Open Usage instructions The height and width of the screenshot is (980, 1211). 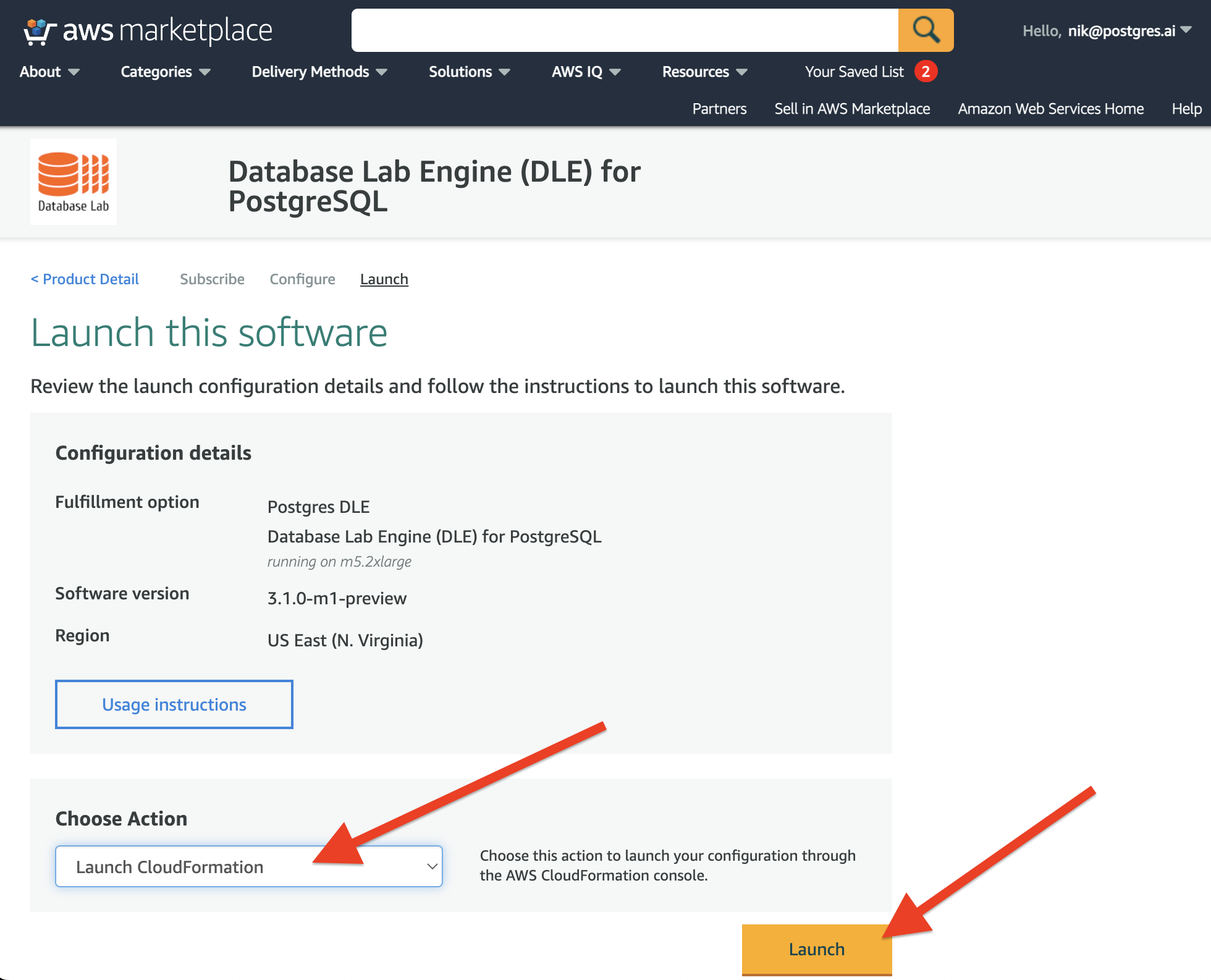click(x=174, y=704)
